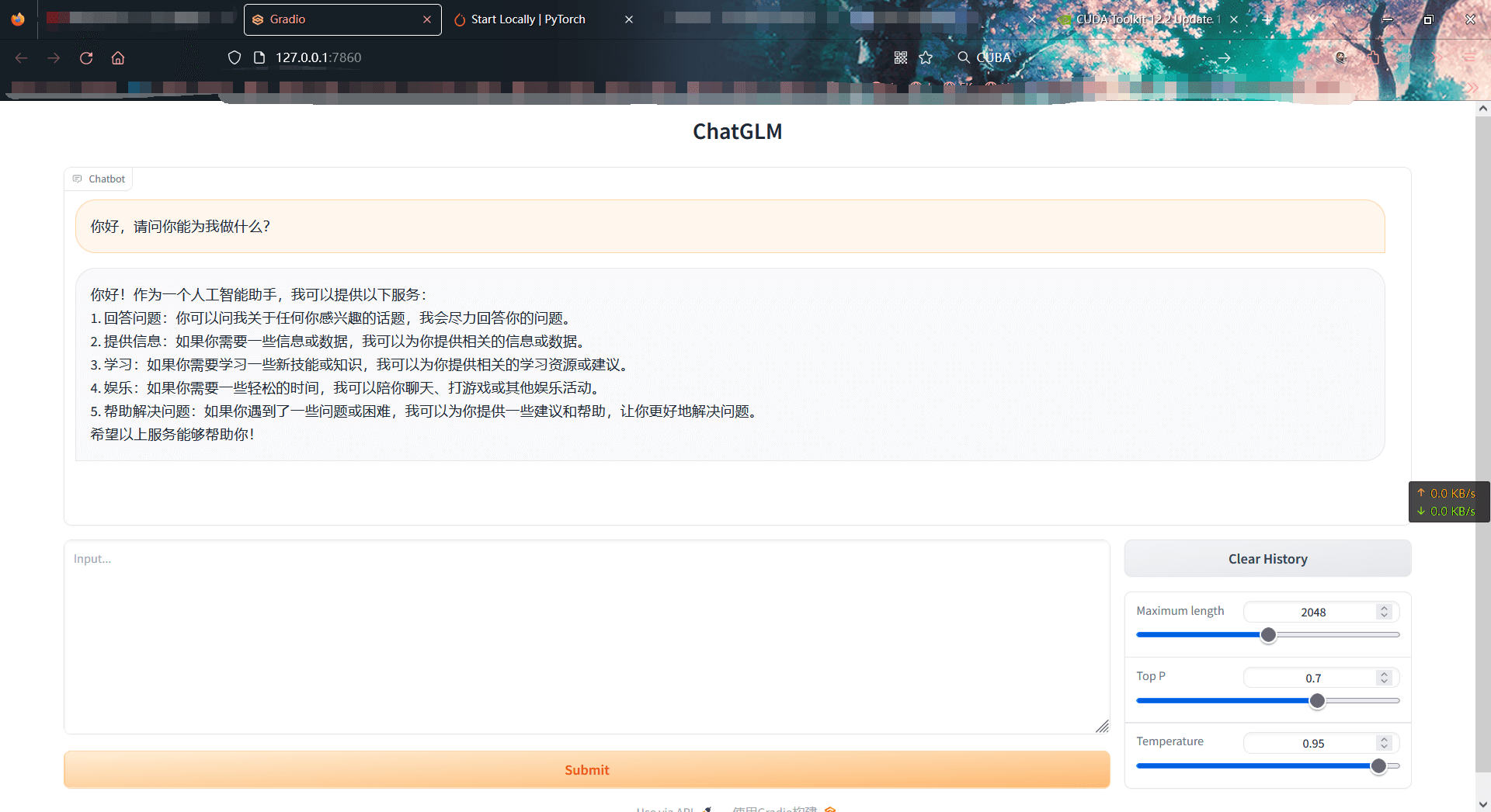Decrease Temperature using the down stepper arrow

[x=1384, y=748]
